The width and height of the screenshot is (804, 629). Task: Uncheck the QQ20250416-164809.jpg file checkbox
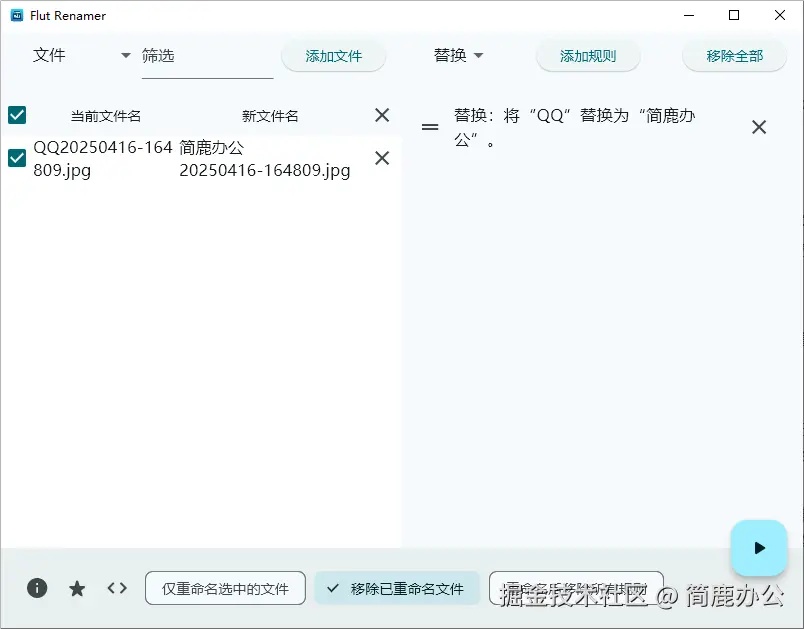click(17, 158)
